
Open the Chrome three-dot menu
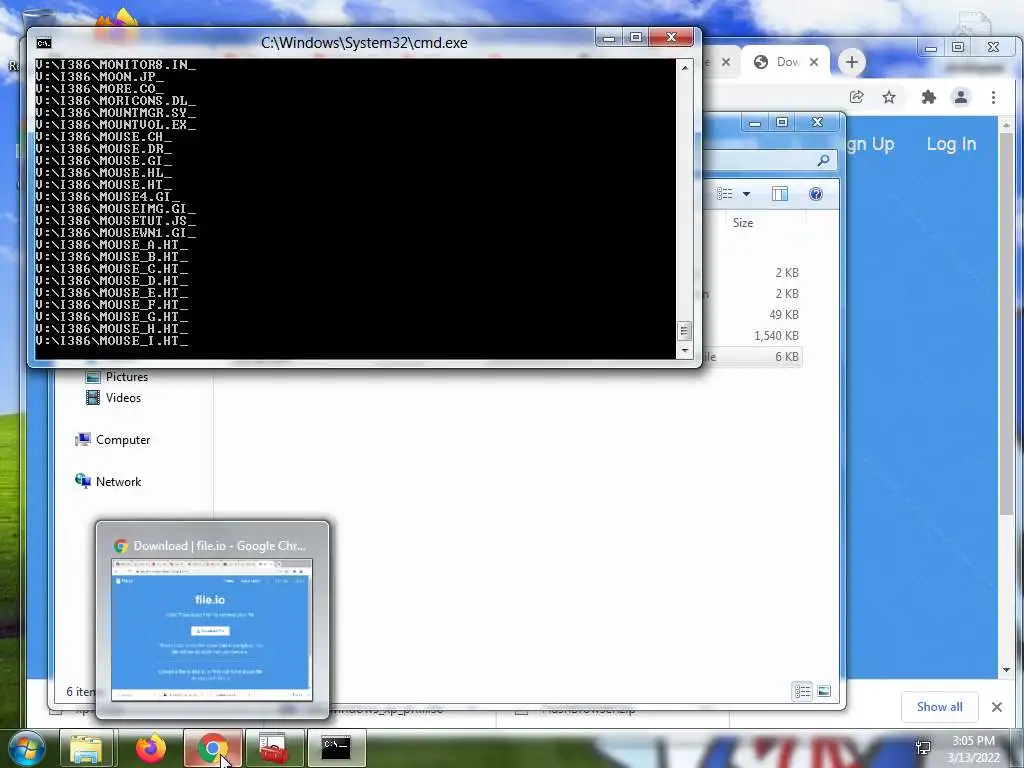click(993, 97)
